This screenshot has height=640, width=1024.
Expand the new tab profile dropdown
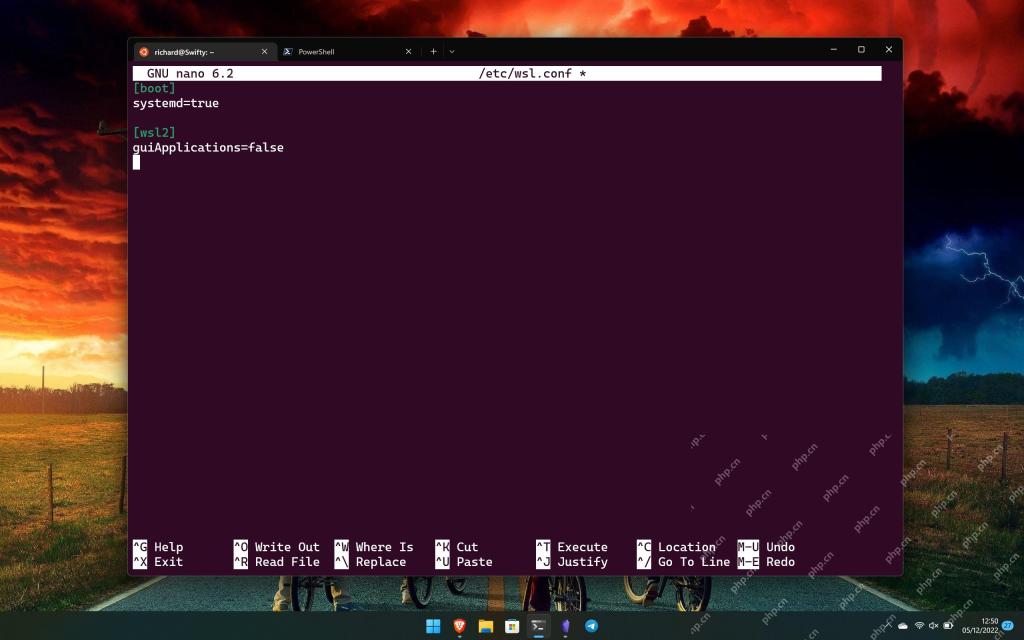click(x=451, y=52)
